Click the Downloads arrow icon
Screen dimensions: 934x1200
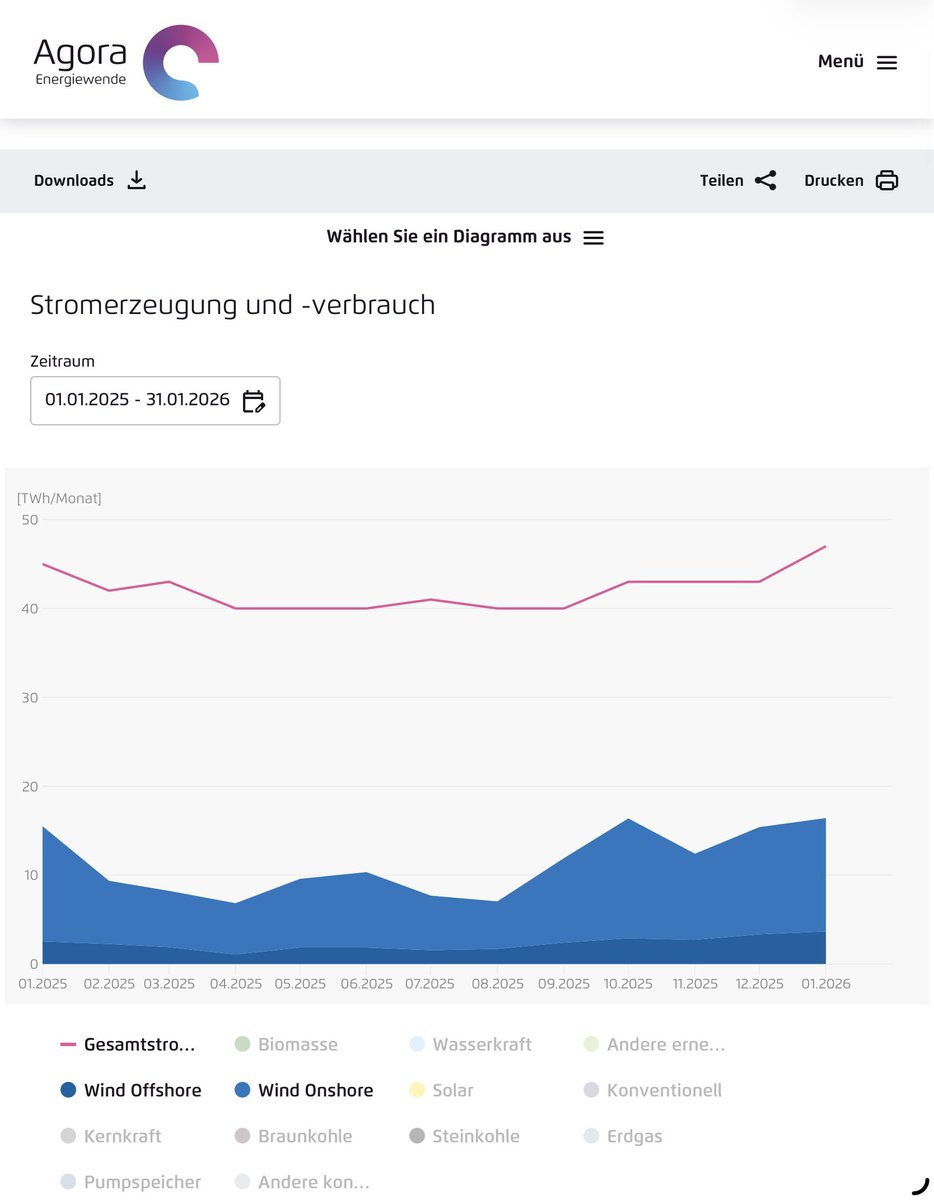(137, 180)
